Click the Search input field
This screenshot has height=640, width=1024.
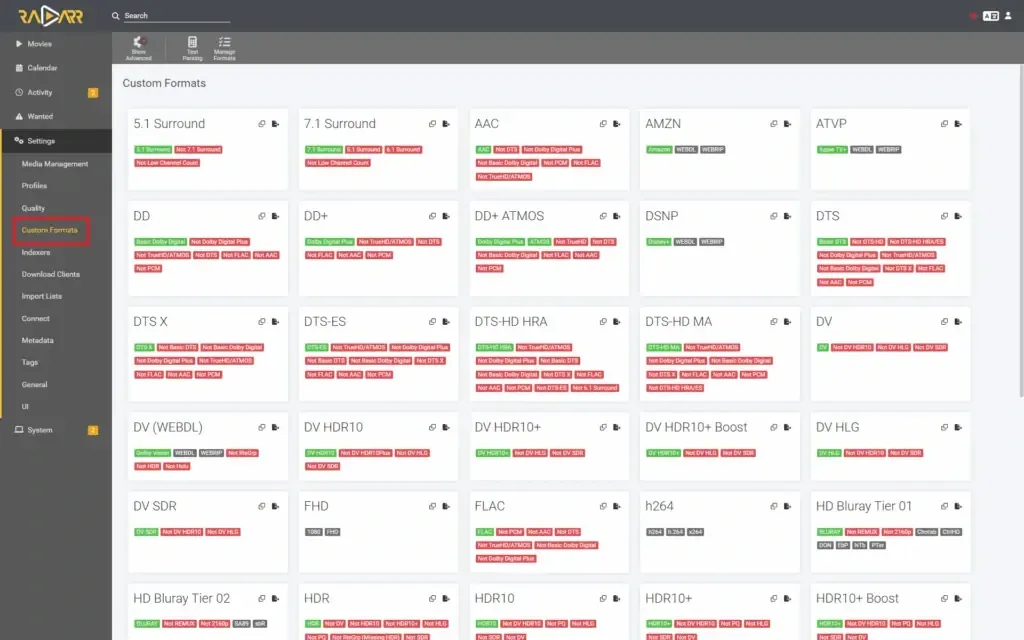[175, 16]
